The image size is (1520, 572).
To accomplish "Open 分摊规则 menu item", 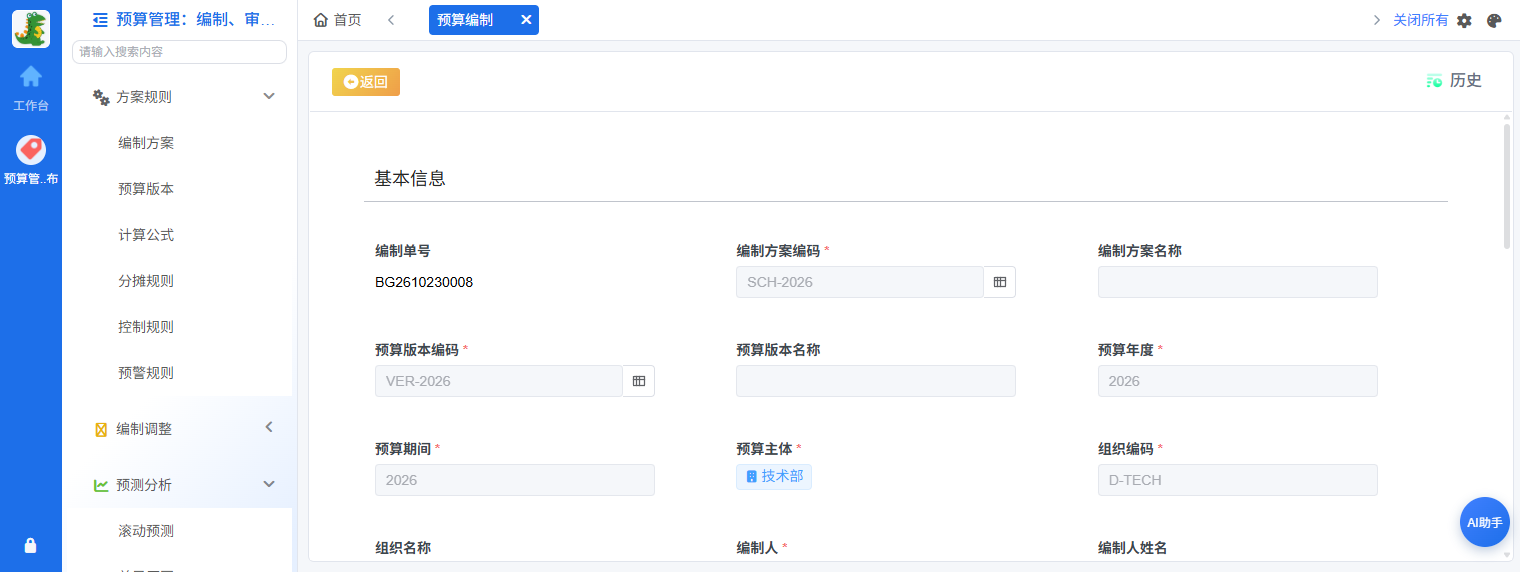I will click(x=146, y=281).
